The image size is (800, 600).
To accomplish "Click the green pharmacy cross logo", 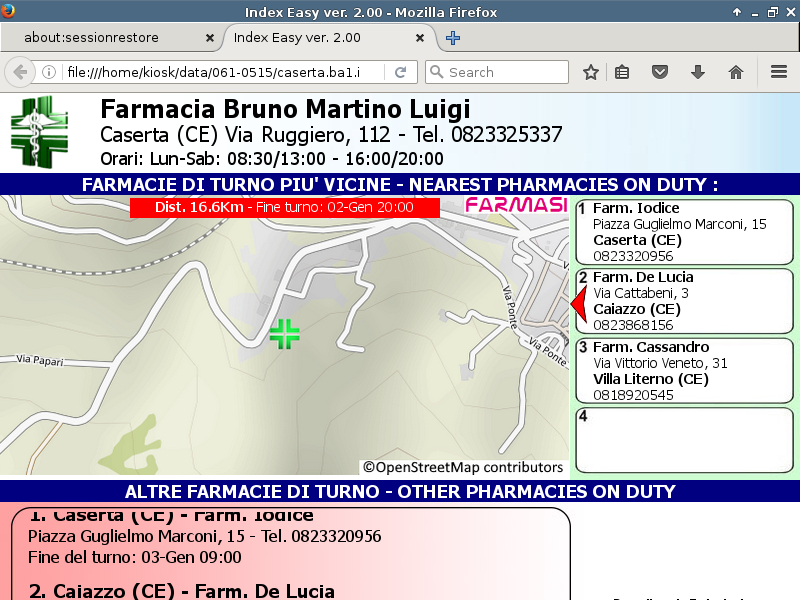I will point(39,132).
